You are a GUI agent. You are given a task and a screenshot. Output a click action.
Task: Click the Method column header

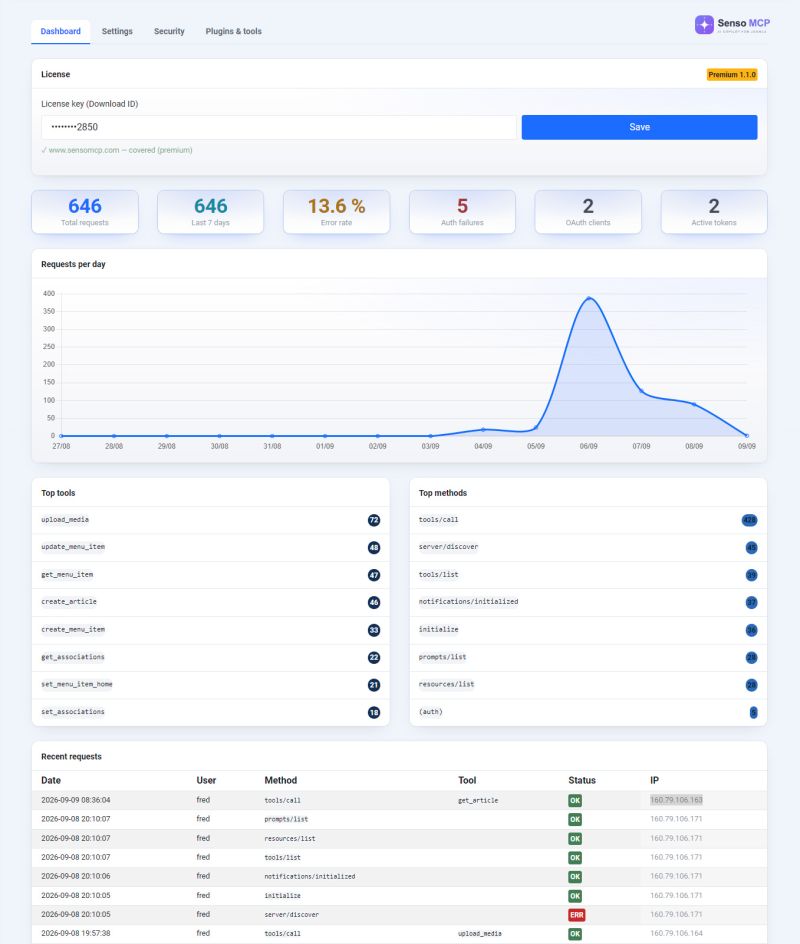click(x=281, y=780)
